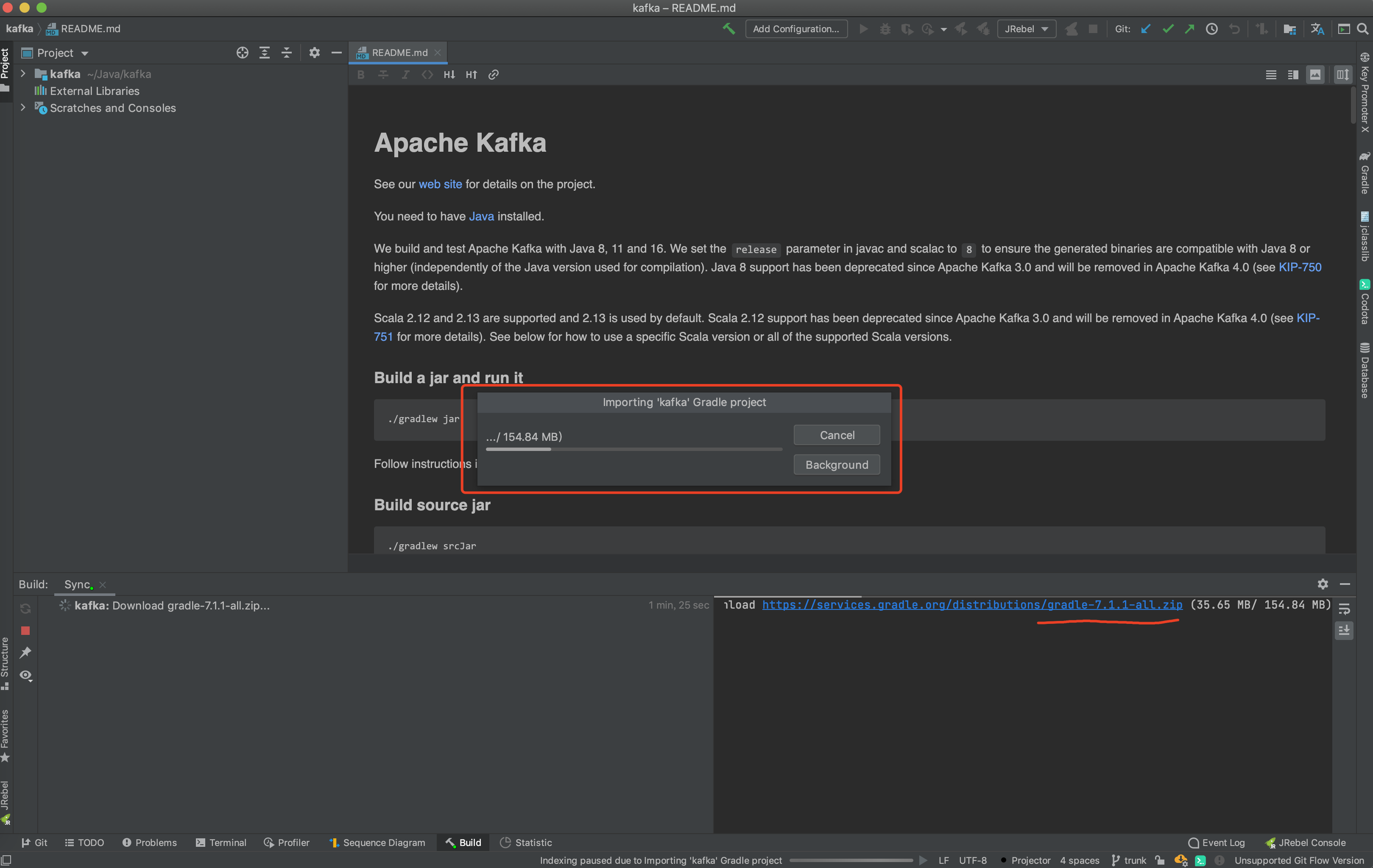Expand Scratches and Consoles in Project view
Viewport: 1373px width, 868px height.
23,108
